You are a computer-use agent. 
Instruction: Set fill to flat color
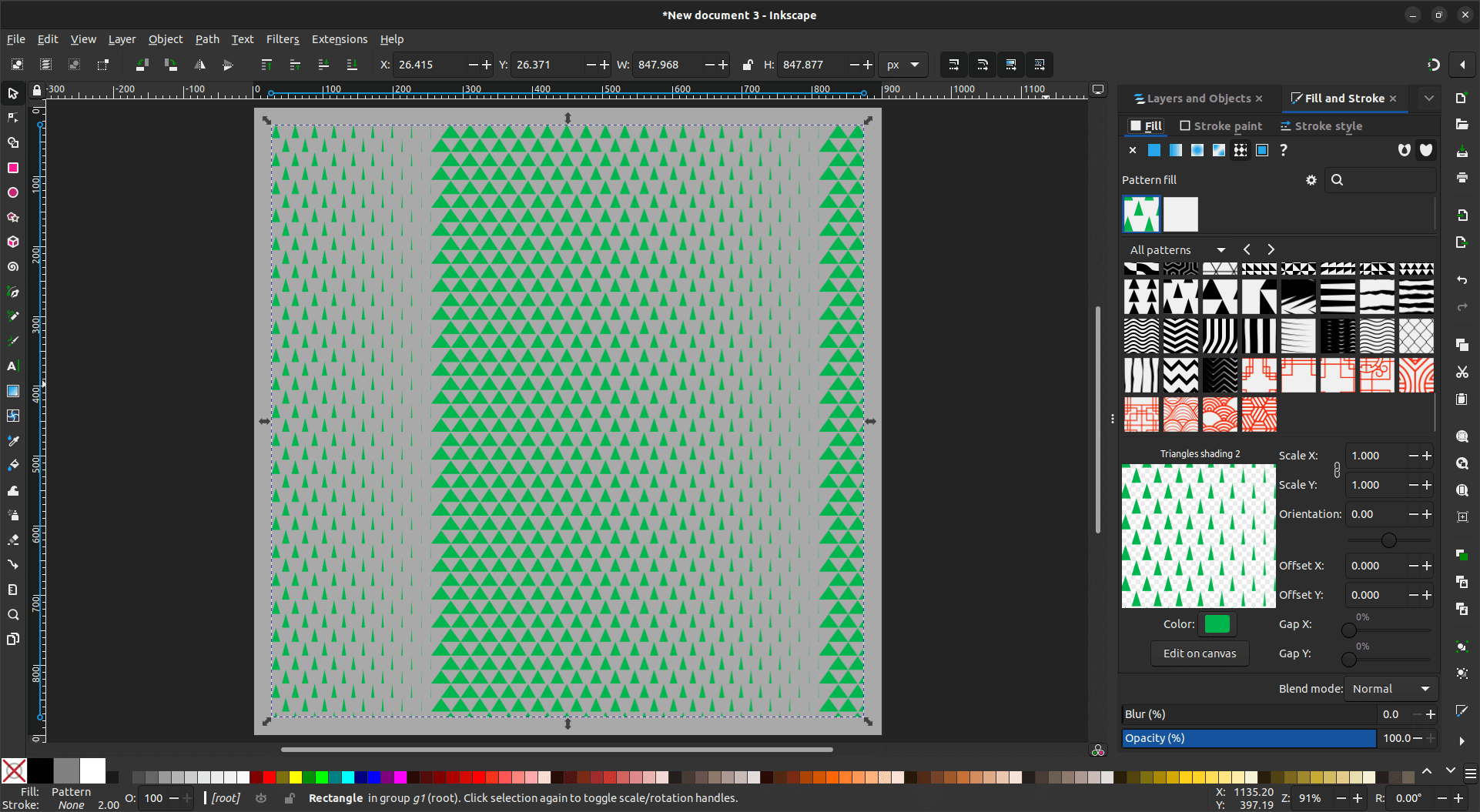(1154, 150)
